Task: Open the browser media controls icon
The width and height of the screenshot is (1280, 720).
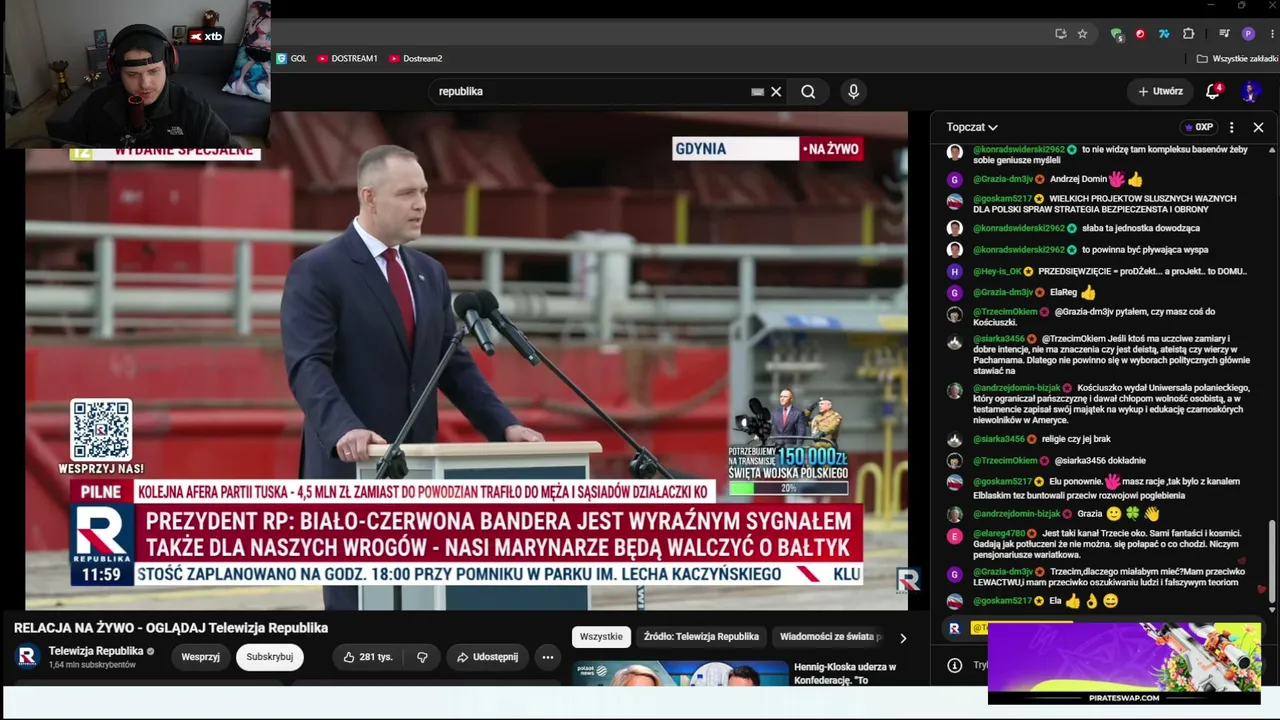Action: pyautogui.click(x=1224, y=34)
